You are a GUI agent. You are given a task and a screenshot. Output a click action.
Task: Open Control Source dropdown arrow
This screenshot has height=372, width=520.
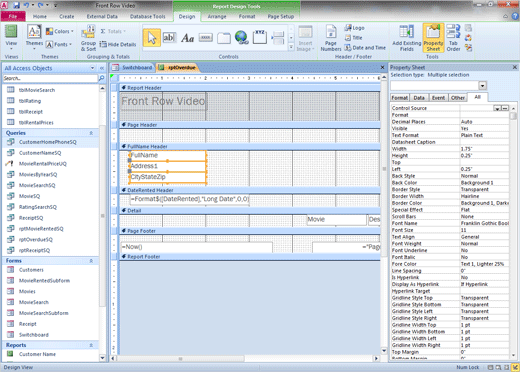497,108
